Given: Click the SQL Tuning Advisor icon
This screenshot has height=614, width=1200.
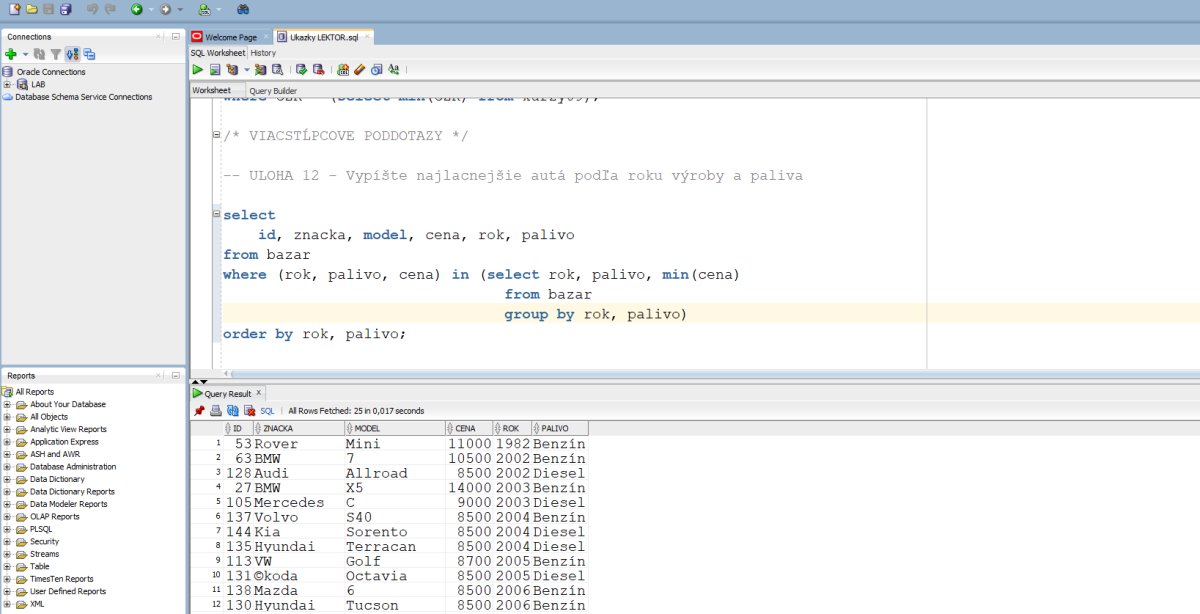Looking at the screenshot, I should coord(277,70).
